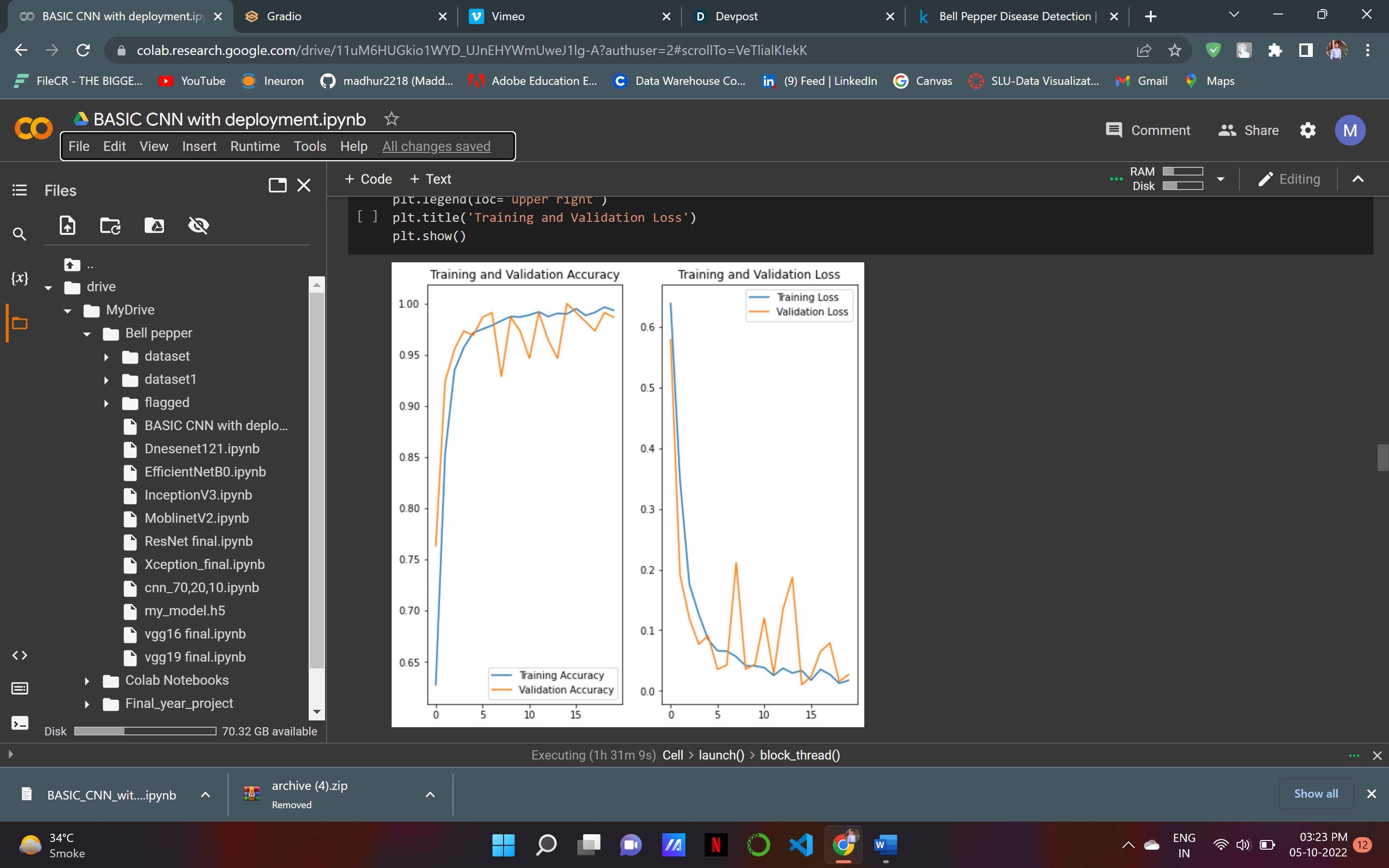
Task: Open the variables {x} sidebar panel
Action: point(19,278)
